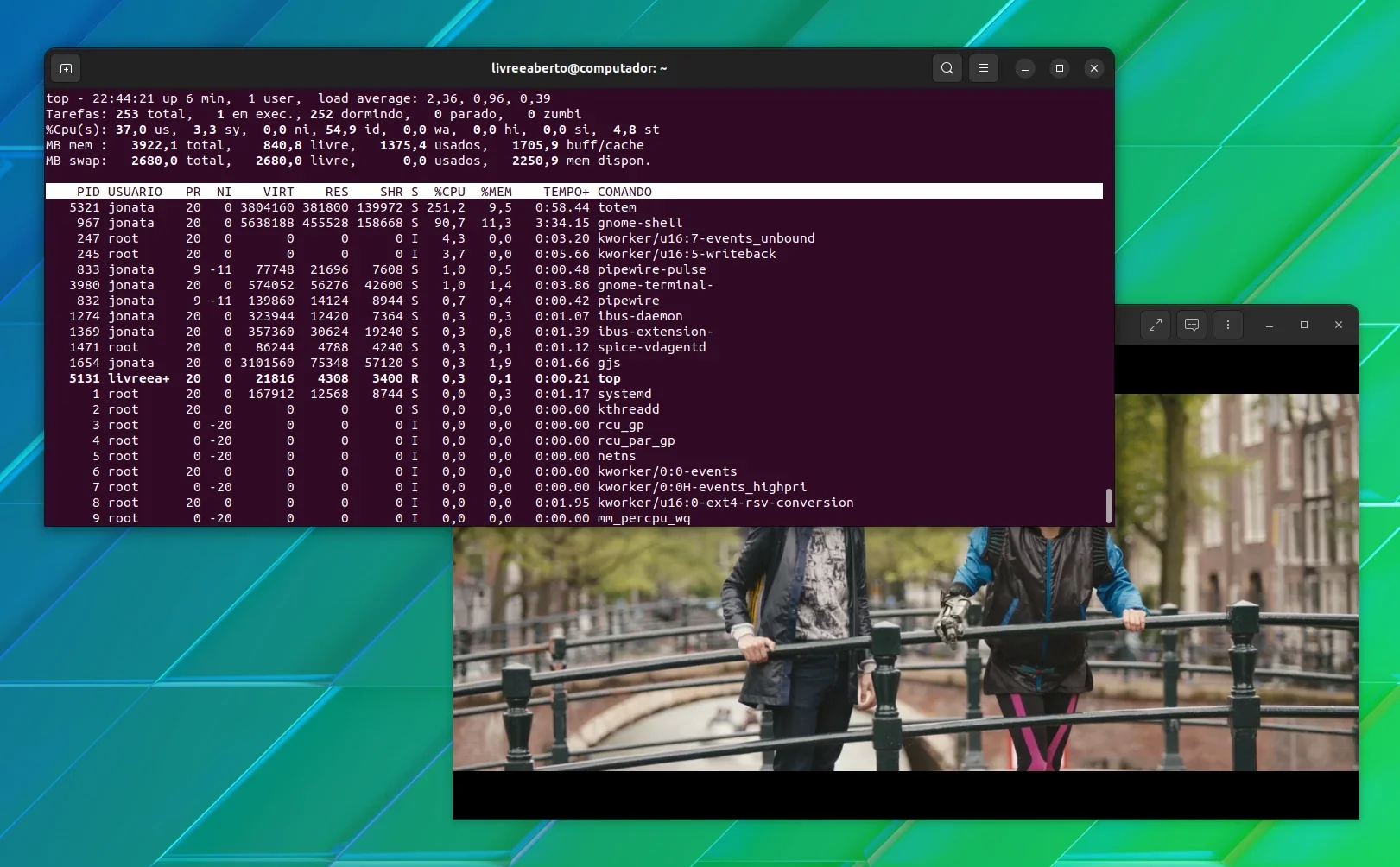
Task: Open the terminal search tool
Action: pyautogui.click(x=947, y=68)
